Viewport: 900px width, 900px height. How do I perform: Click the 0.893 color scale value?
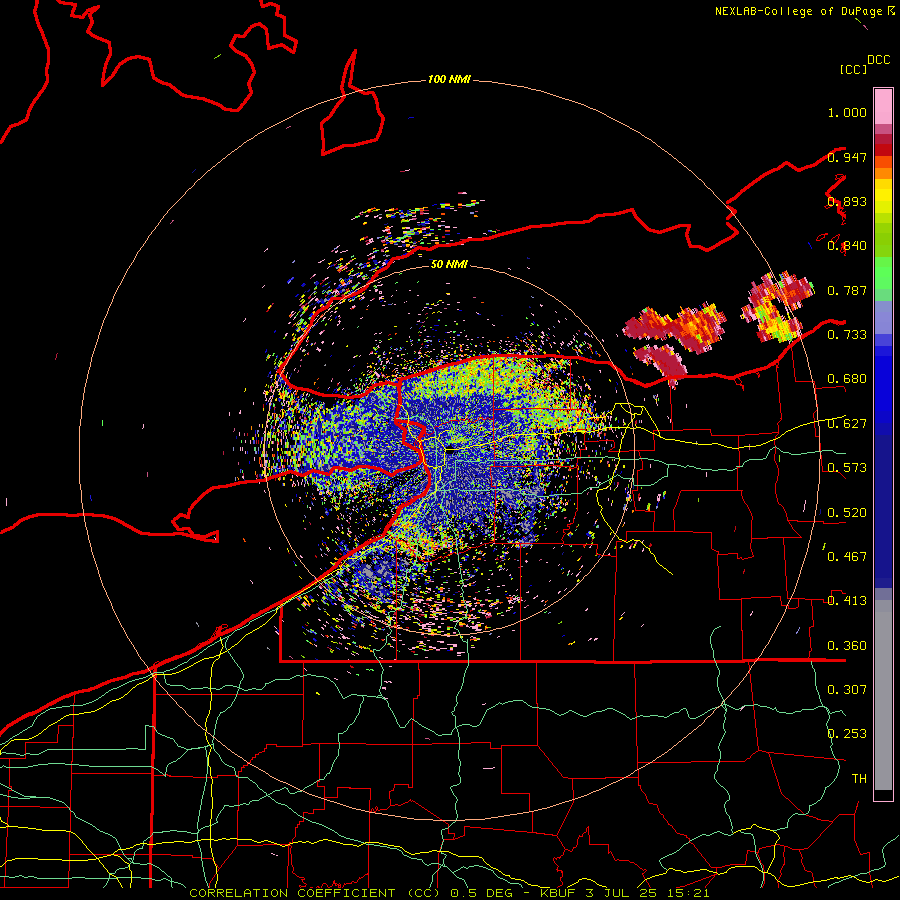(847, 201)
